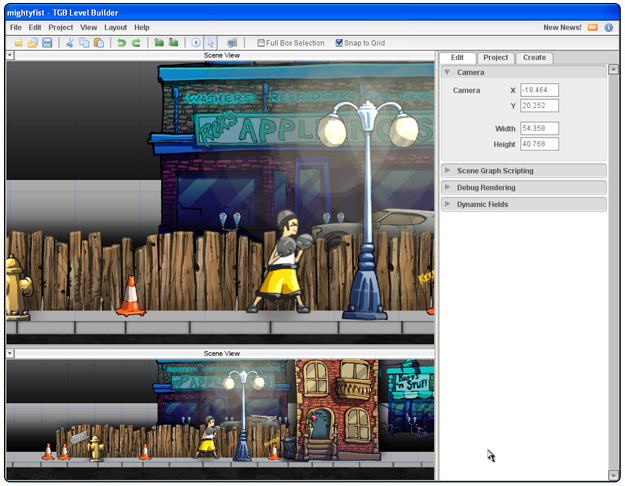Toggle the Snap to Grid checkbox
Screen dimensions: 625x486
click(x=339, y=43)
